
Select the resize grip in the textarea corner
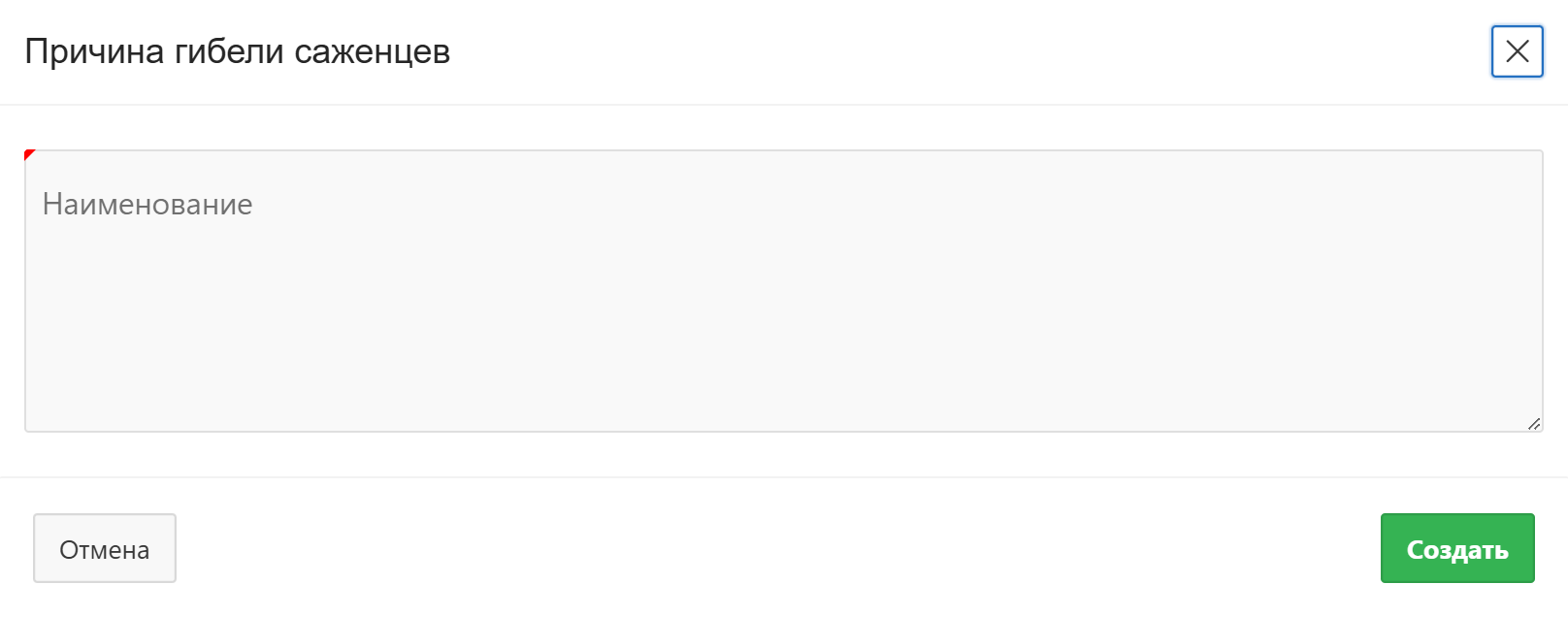(x=1533, y=423)
